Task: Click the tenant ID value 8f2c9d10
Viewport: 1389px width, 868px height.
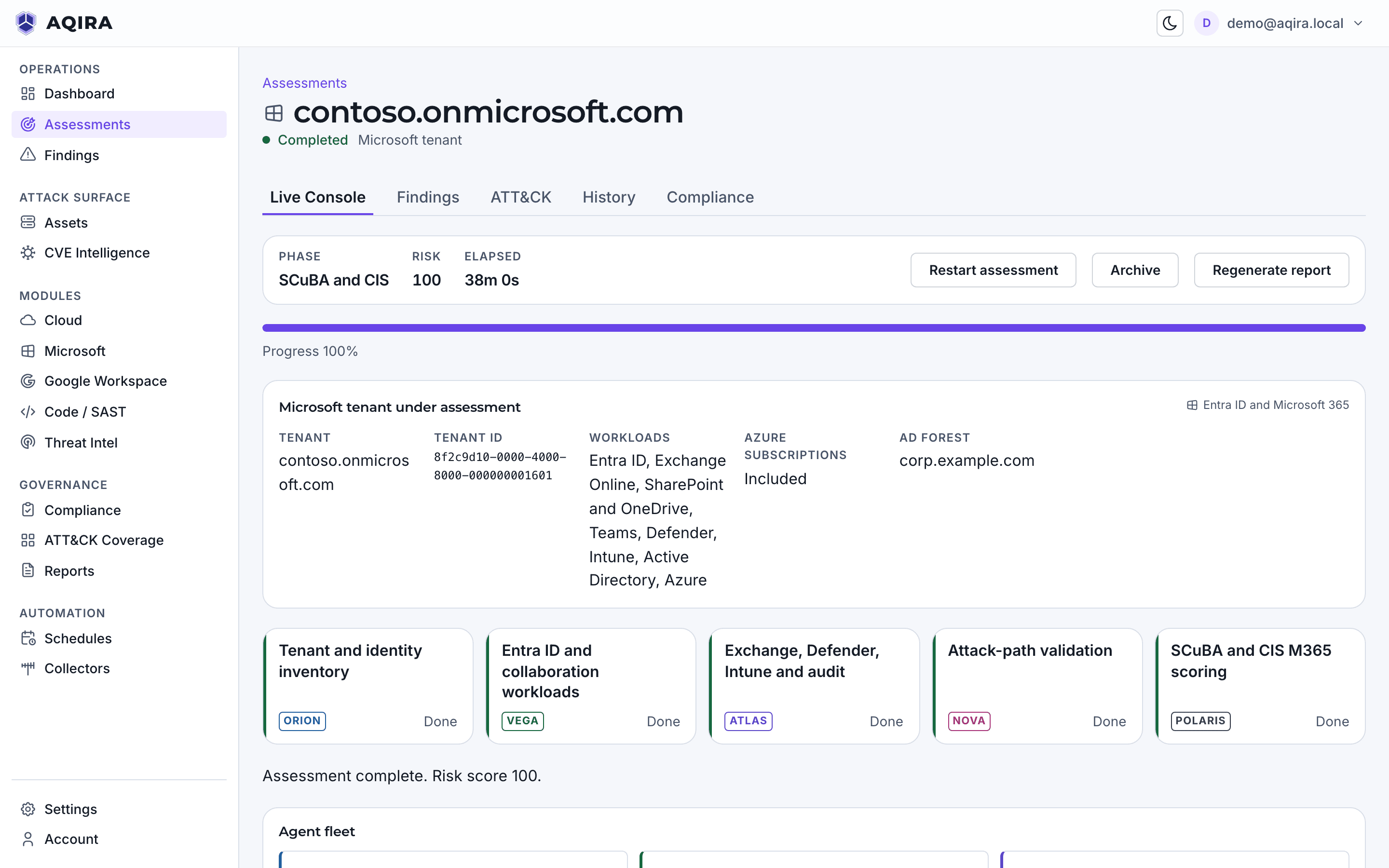Action: tap(500, 466)
